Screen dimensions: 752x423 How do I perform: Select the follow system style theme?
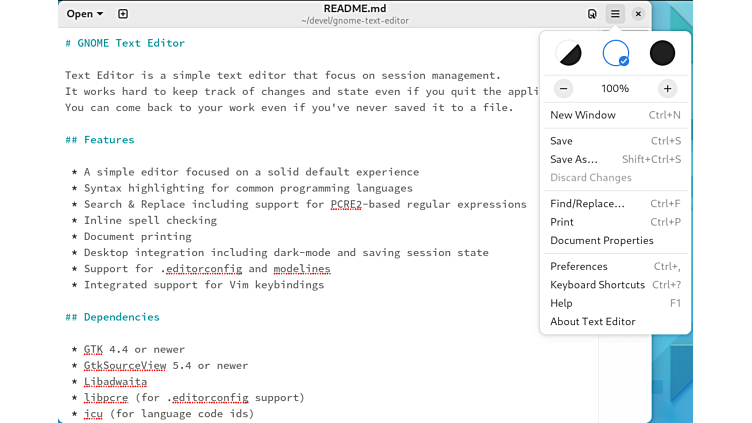click(x=569, y=53)
